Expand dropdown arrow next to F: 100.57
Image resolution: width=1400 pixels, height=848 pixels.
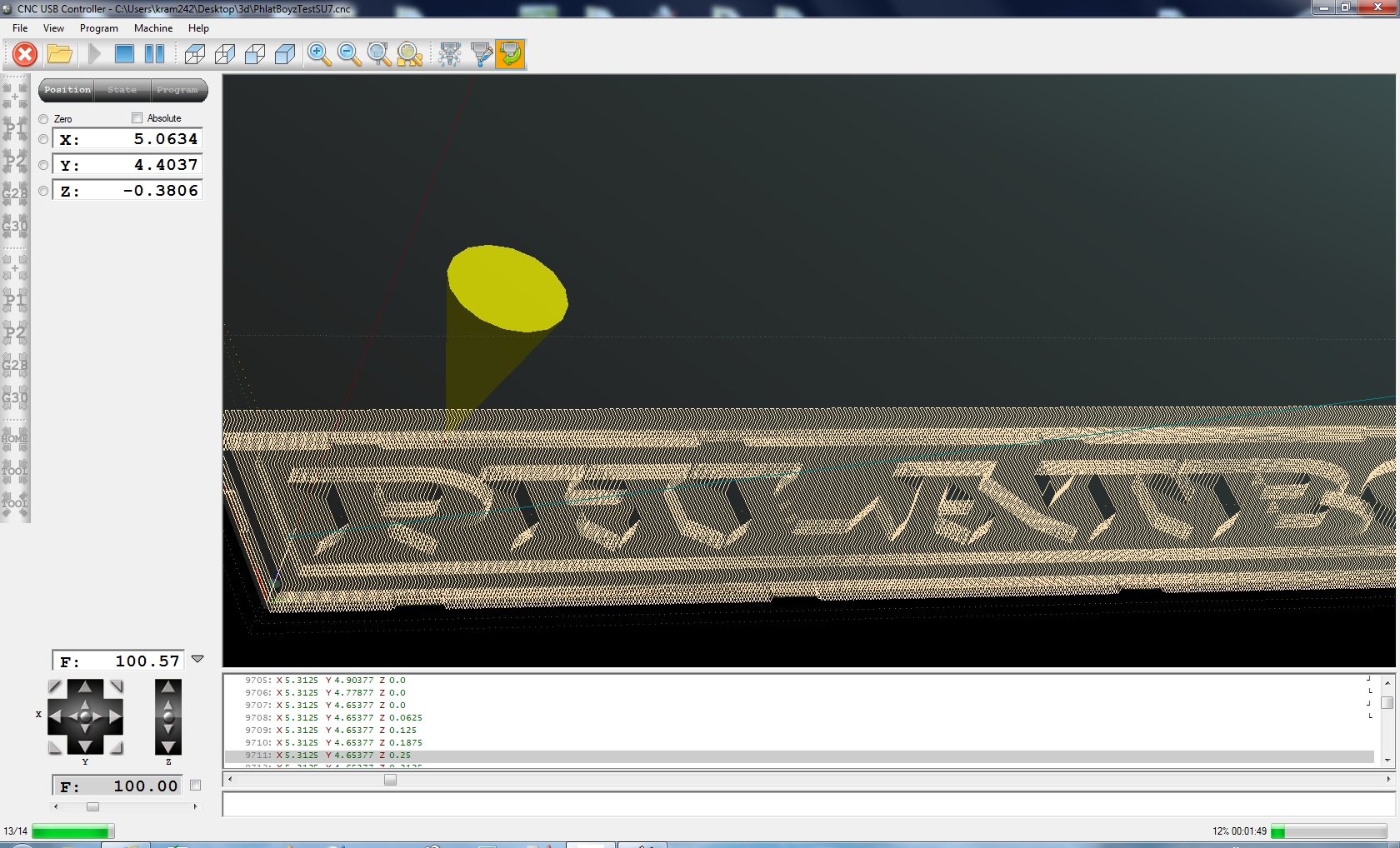pos(197,659)
